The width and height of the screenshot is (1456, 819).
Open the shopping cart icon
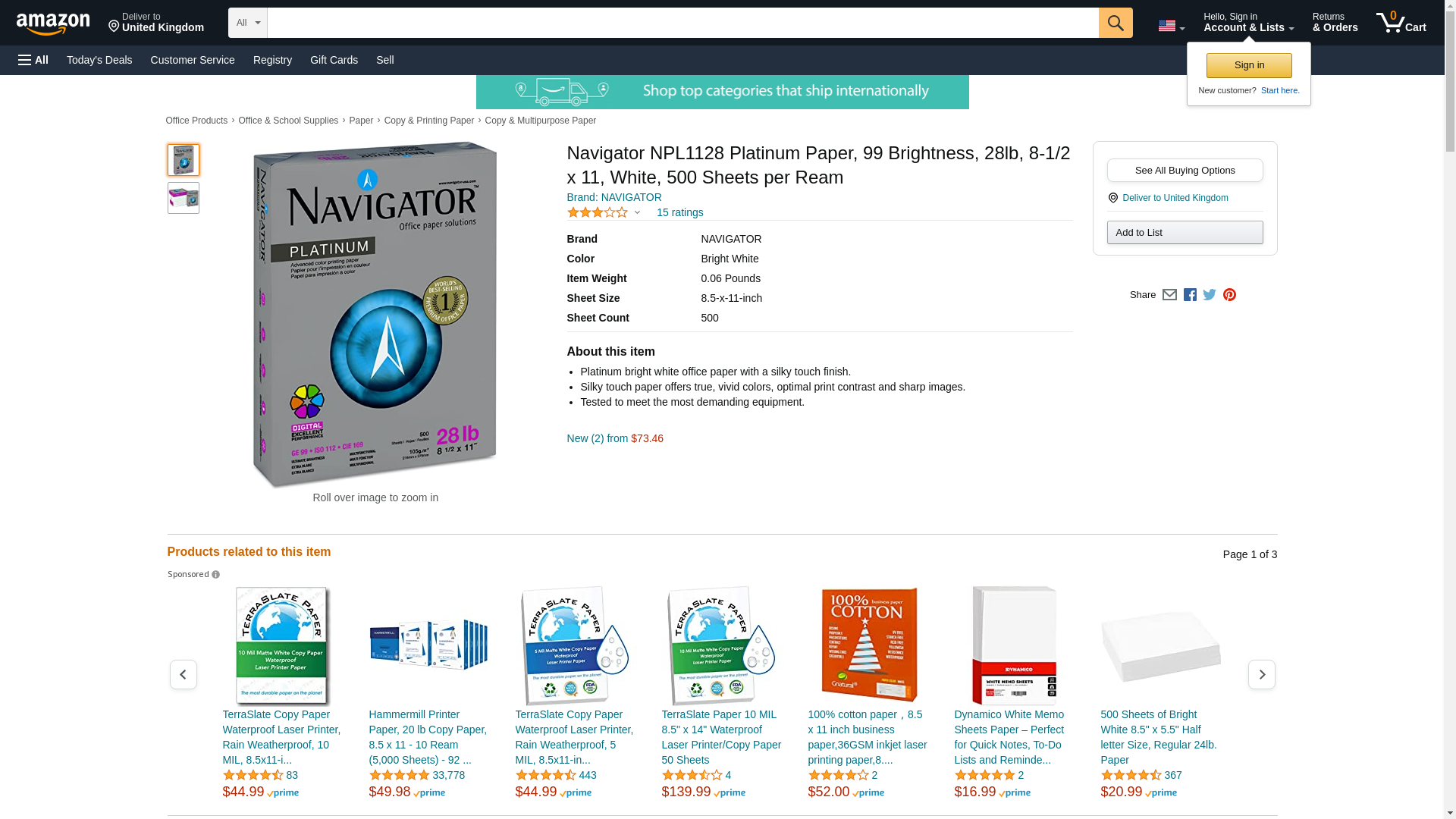pyautogui.click(x=1401, y=23)
